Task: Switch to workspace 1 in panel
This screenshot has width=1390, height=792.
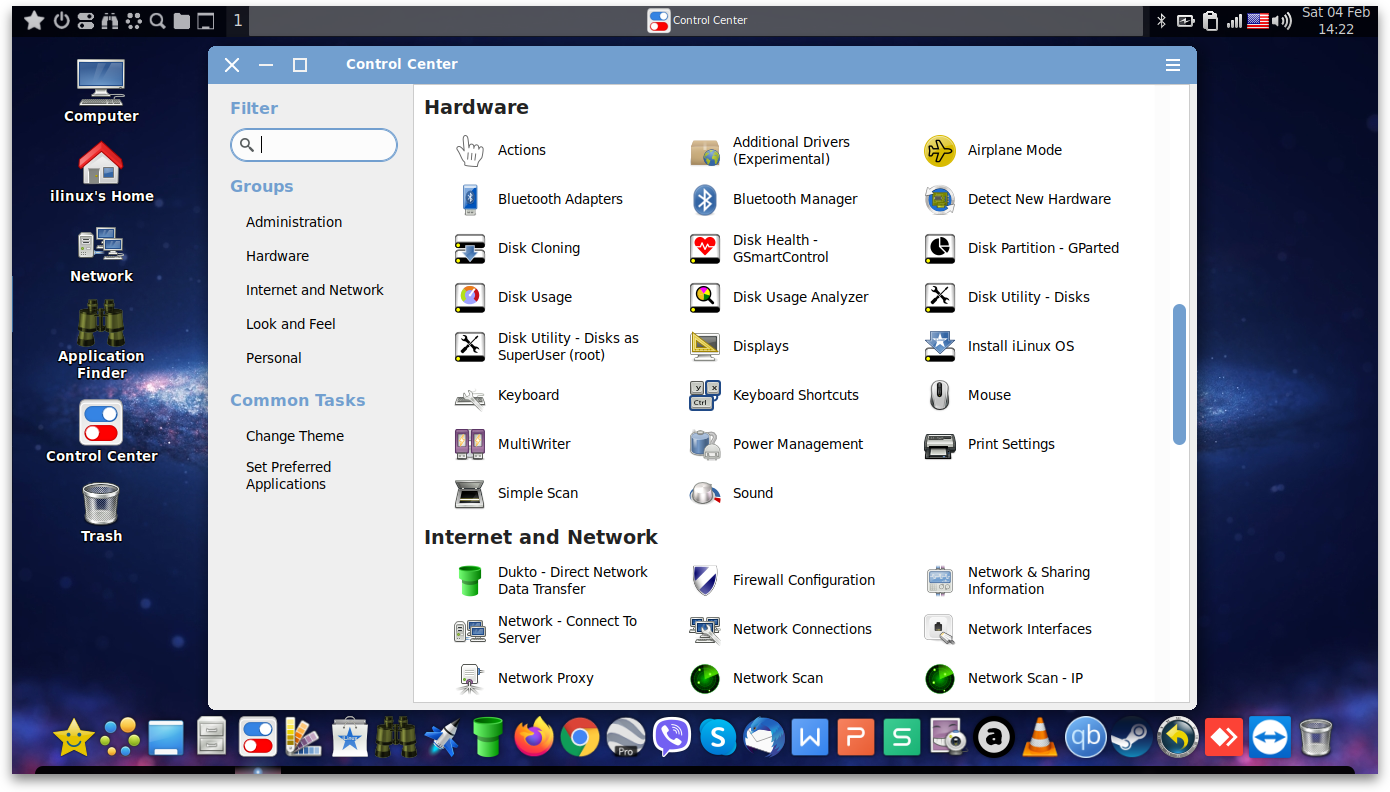Action: [x=237, y=20]
